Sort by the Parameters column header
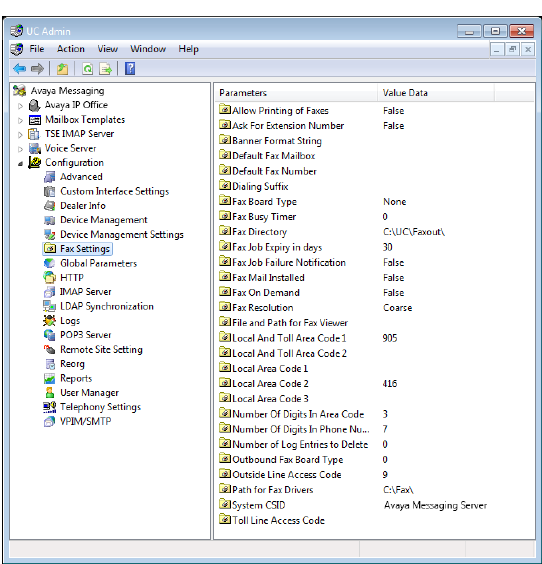The height and width of the screenshot is (564, 542). click(x=296, y=93)
